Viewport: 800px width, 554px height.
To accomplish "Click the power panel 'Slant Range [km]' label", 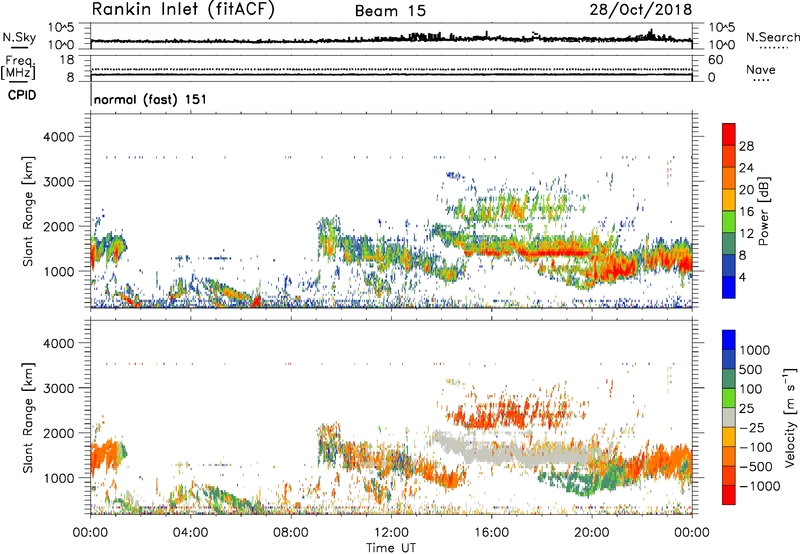I will pos(28,211).
